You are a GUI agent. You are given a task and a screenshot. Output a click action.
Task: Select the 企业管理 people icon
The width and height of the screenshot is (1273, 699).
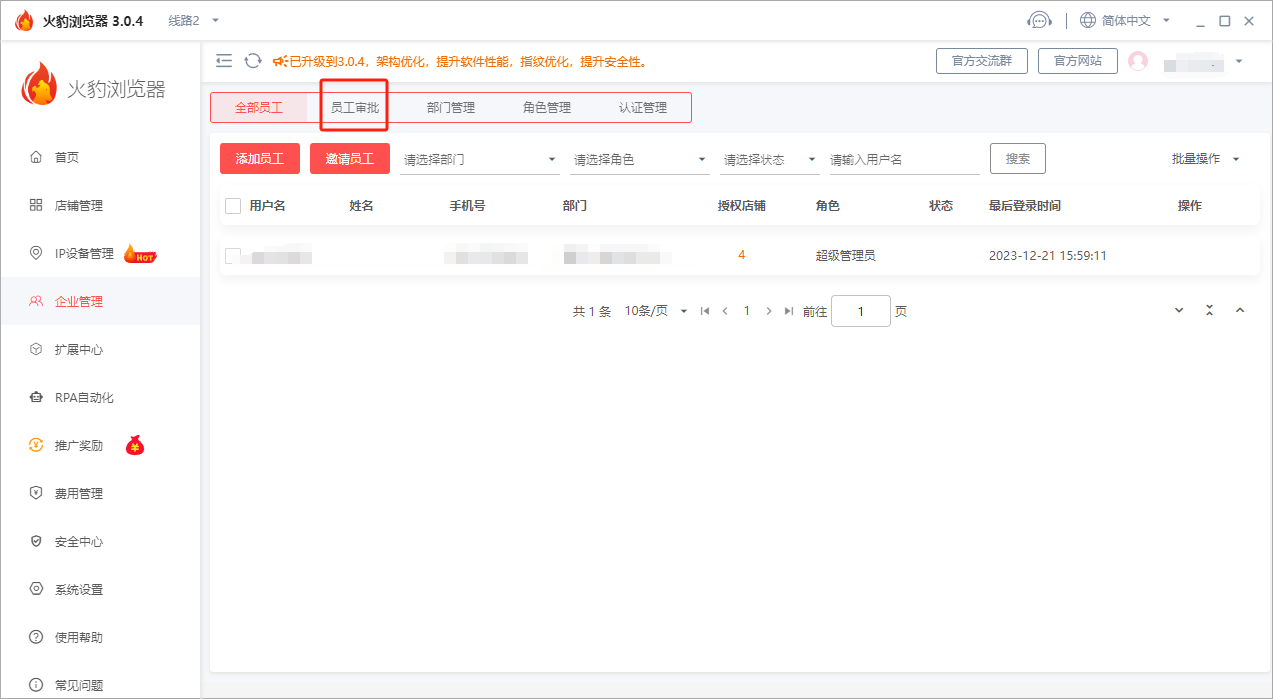pyautogui.click(x=35, y=300)
